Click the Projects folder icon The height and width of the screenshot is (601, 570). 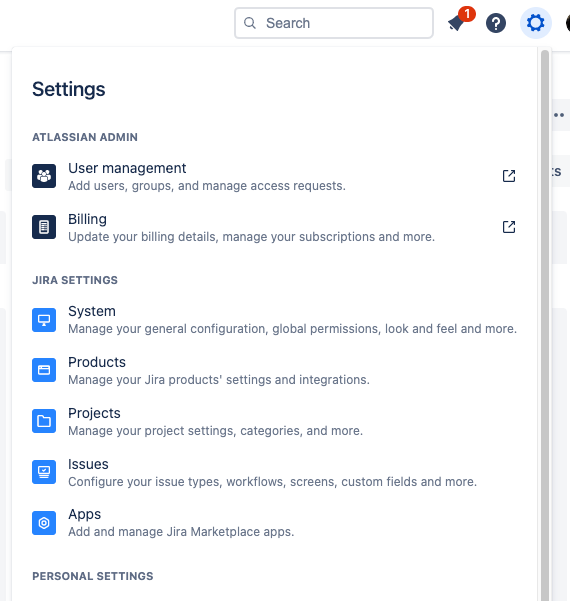pyautogui.click(x=44, y=421)
